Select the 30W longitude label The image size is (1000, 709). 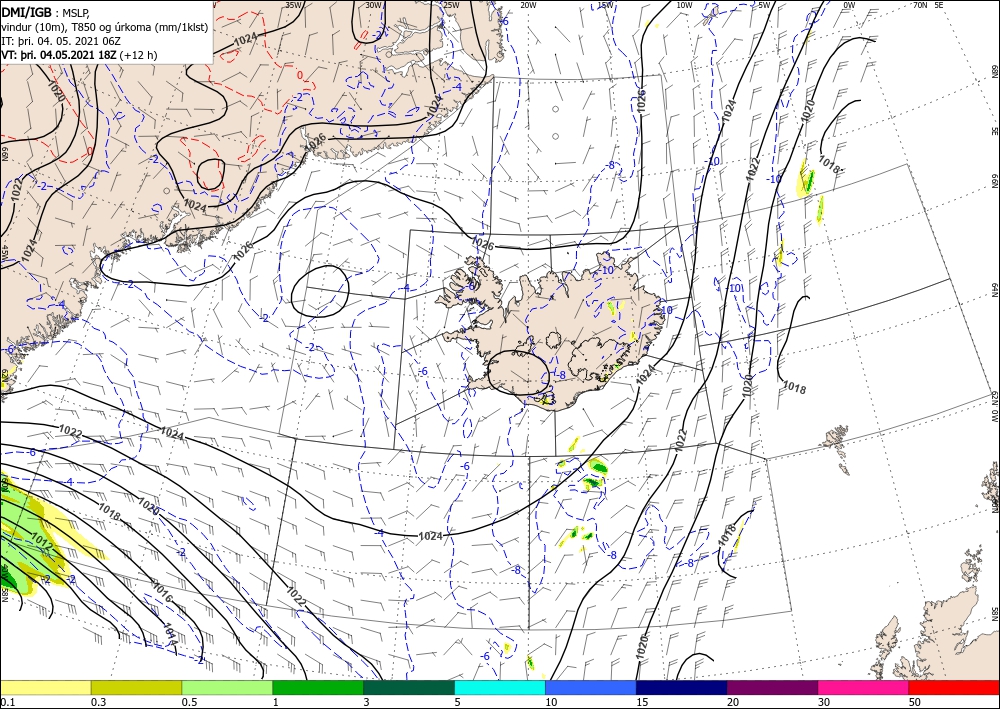click(x=374, y=5)
